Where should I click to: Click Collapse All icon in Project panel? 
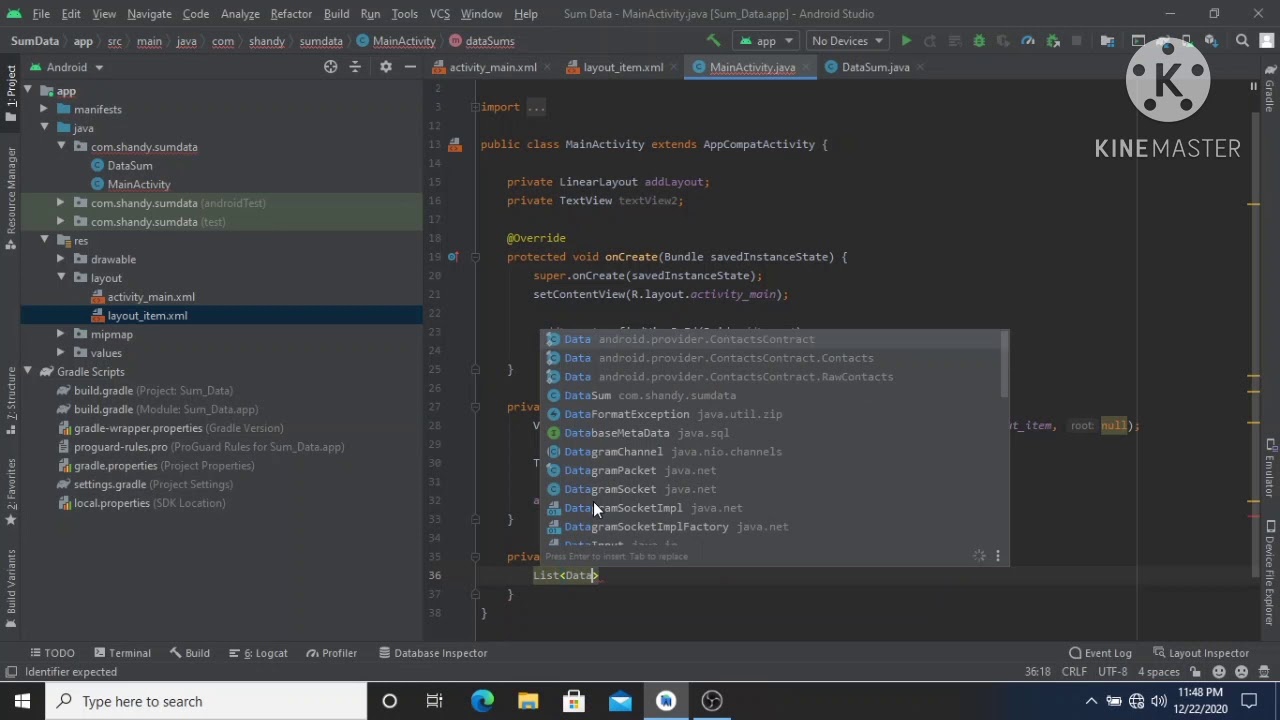(x=355, y=67)
